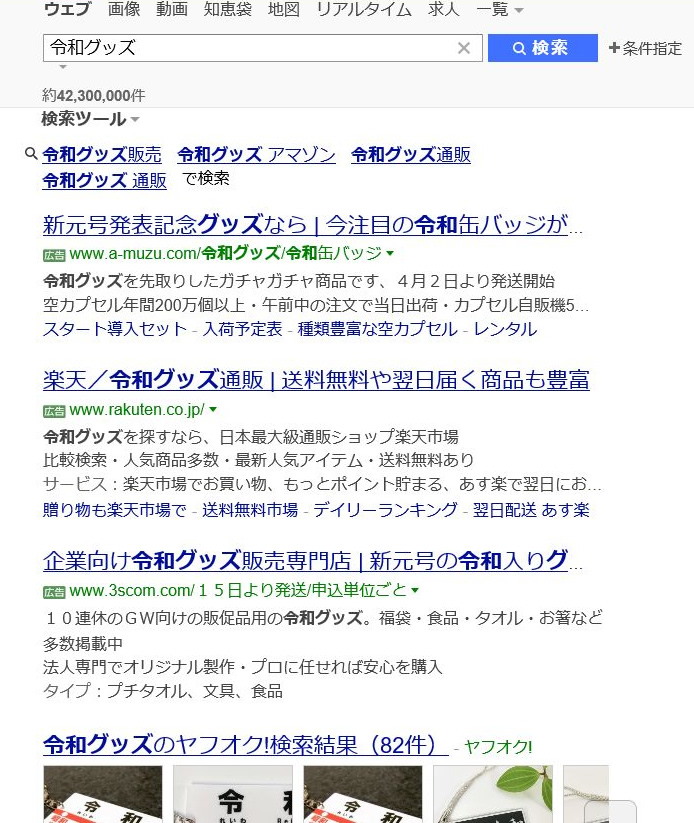Open the dropdown arrow beside the a-muzu.com URL
694x823 pixels.
pyautogui.click(x=390, y=253)
